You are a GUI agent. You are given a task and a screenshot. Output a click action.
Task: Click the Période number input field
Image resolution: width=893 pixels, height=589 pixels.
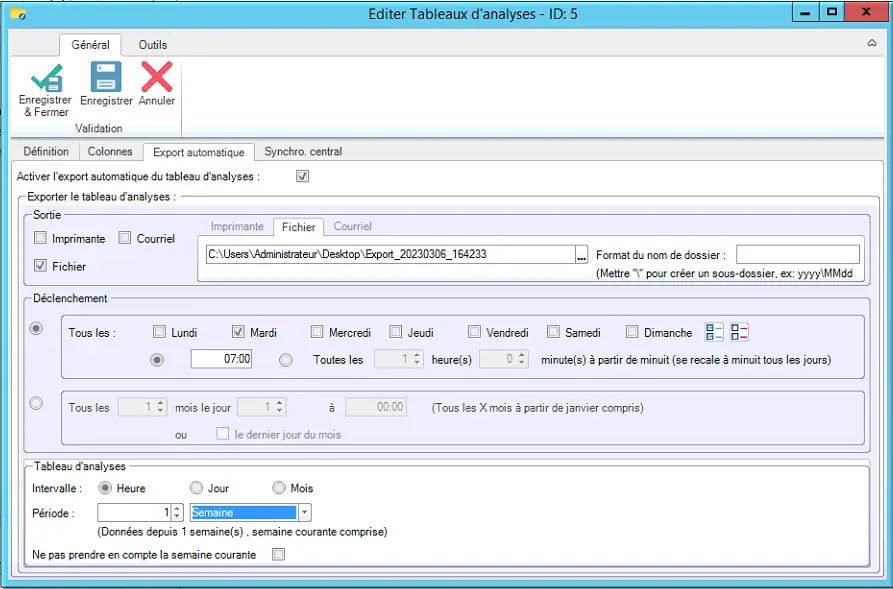coord(134,512)
